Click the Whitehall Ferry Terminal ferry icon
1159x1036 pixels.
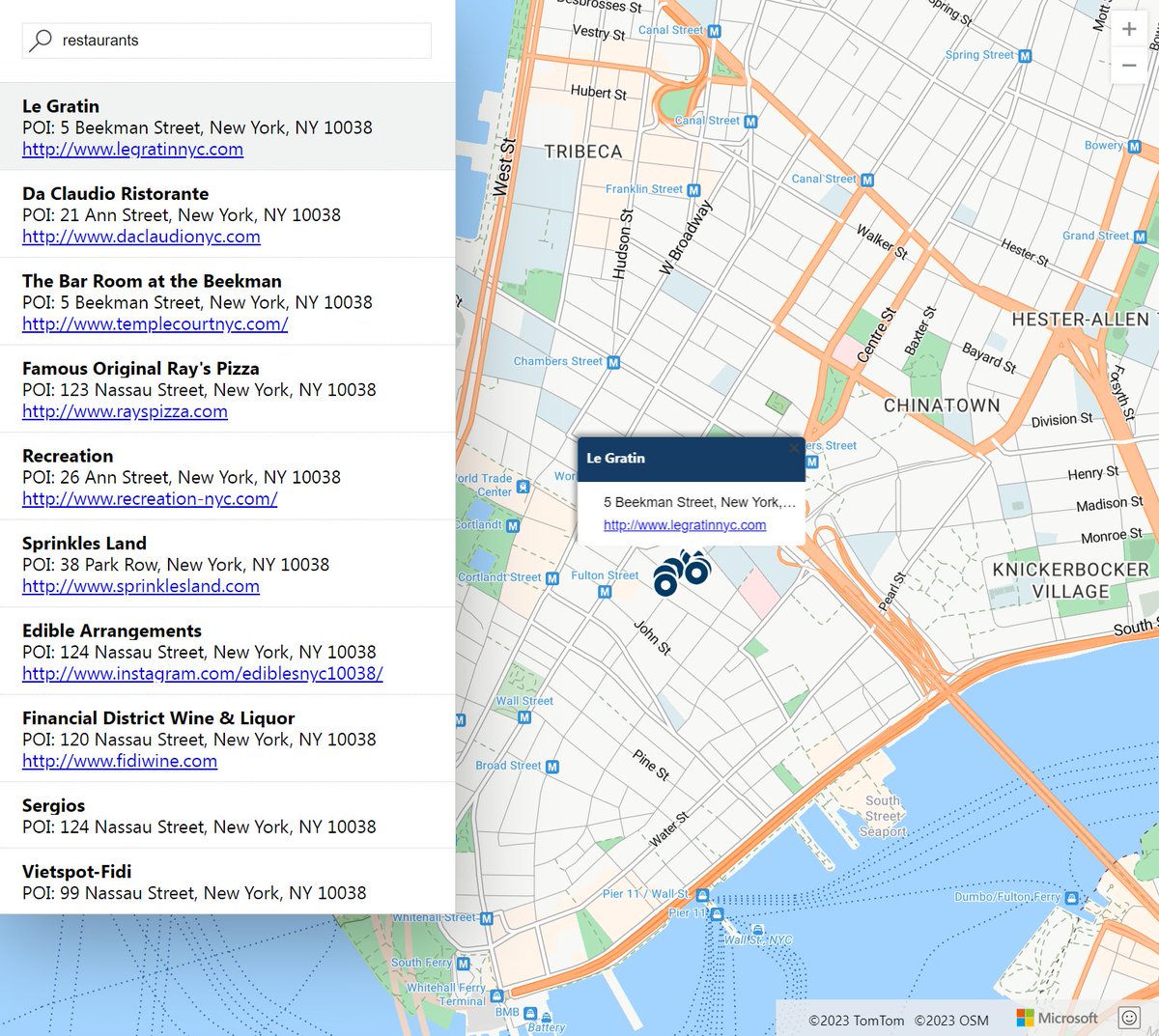coord(496,995)
